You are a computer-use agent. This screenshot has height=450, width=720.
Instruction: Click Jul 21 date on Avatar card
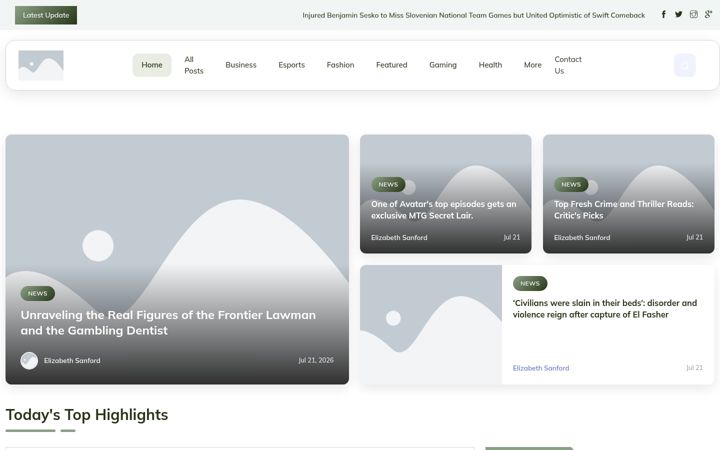click(512, 237)
